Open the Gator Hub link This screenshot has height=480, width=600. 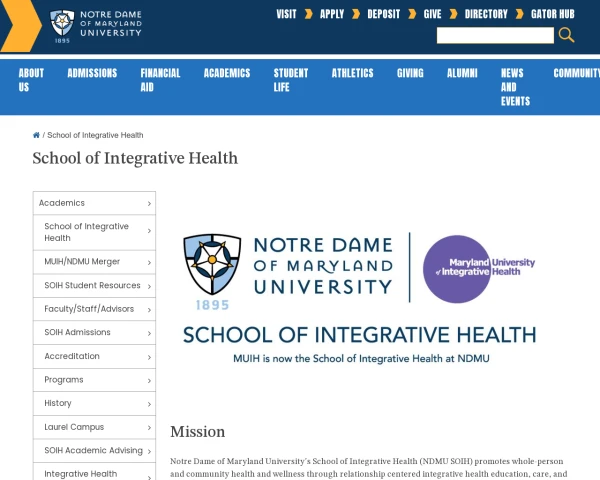[x=553, y=14]
